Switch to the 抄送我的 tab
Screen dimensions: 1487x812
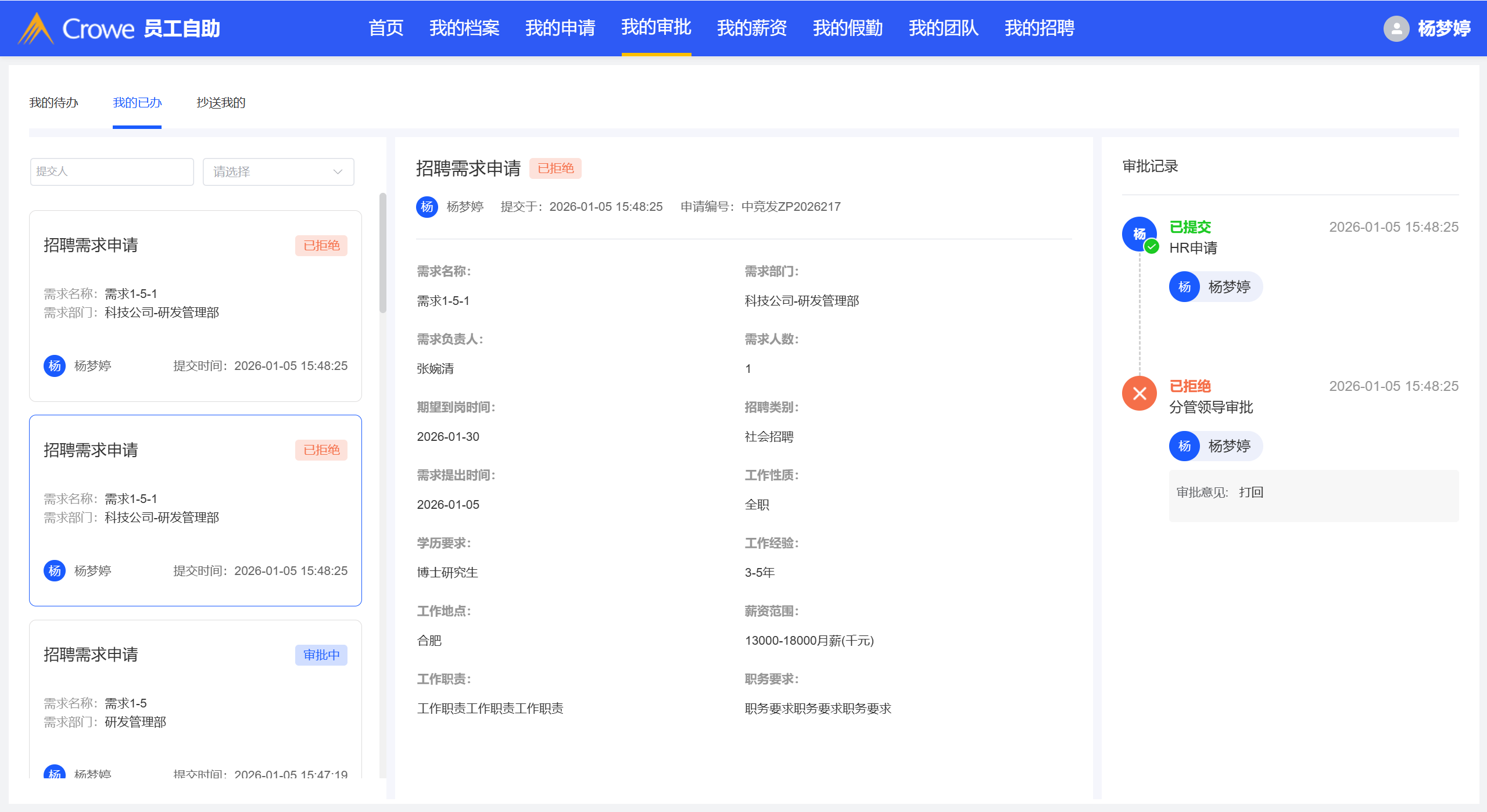tap(221, 103)
